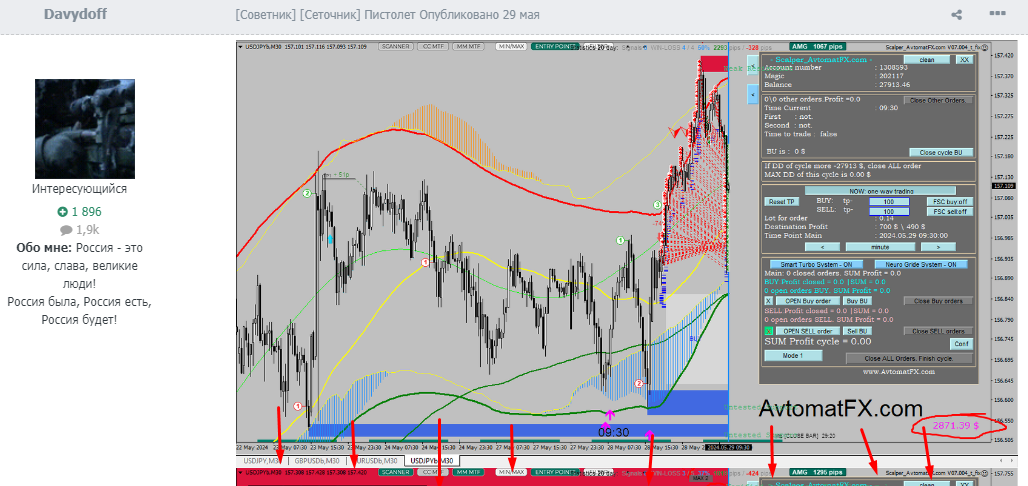Click the < time point back button
The width and height of the screenshot is (1028, 486).
click(x=821, y=247)
